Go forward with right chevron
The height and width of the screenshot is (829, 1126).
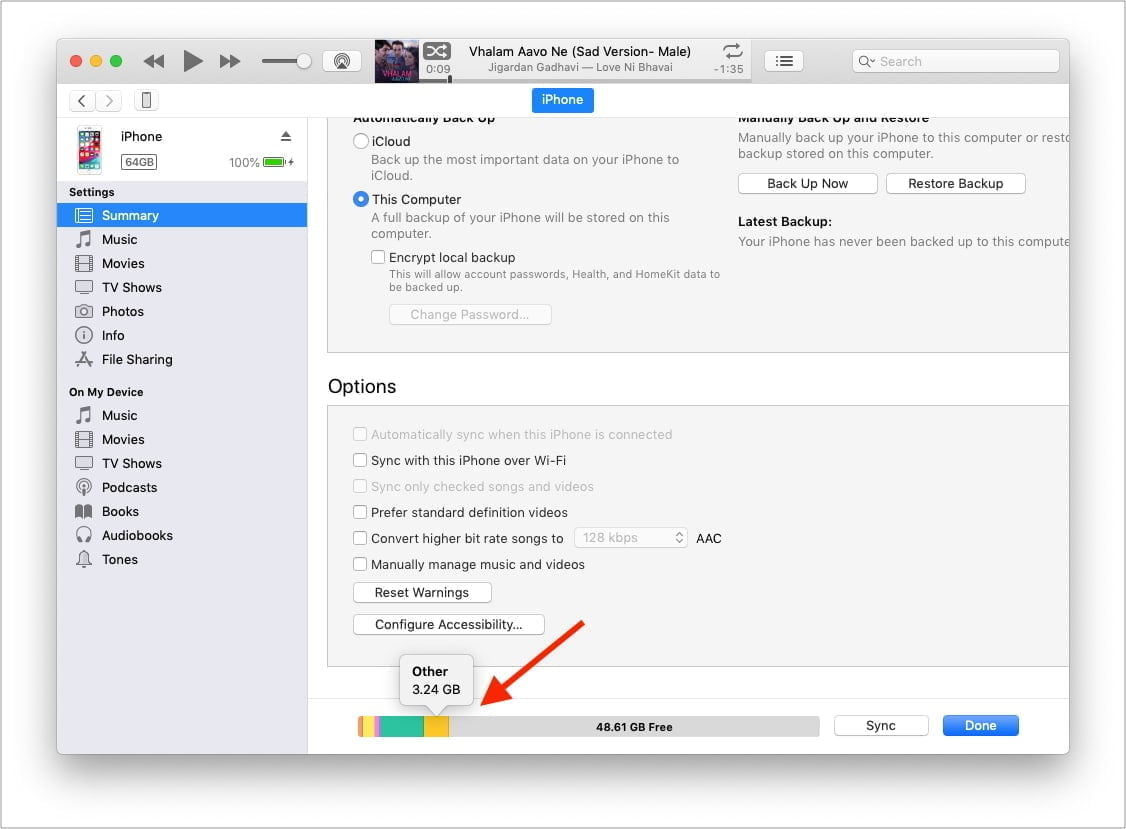108,101
